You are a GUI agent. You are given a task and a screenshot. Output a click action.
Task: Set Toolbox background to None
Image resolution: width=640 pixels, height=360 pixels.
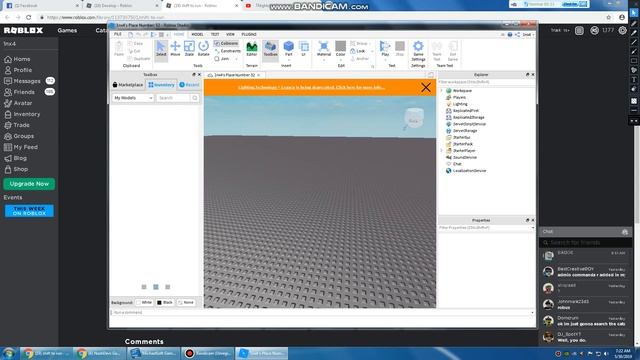(x=186, y=302)
